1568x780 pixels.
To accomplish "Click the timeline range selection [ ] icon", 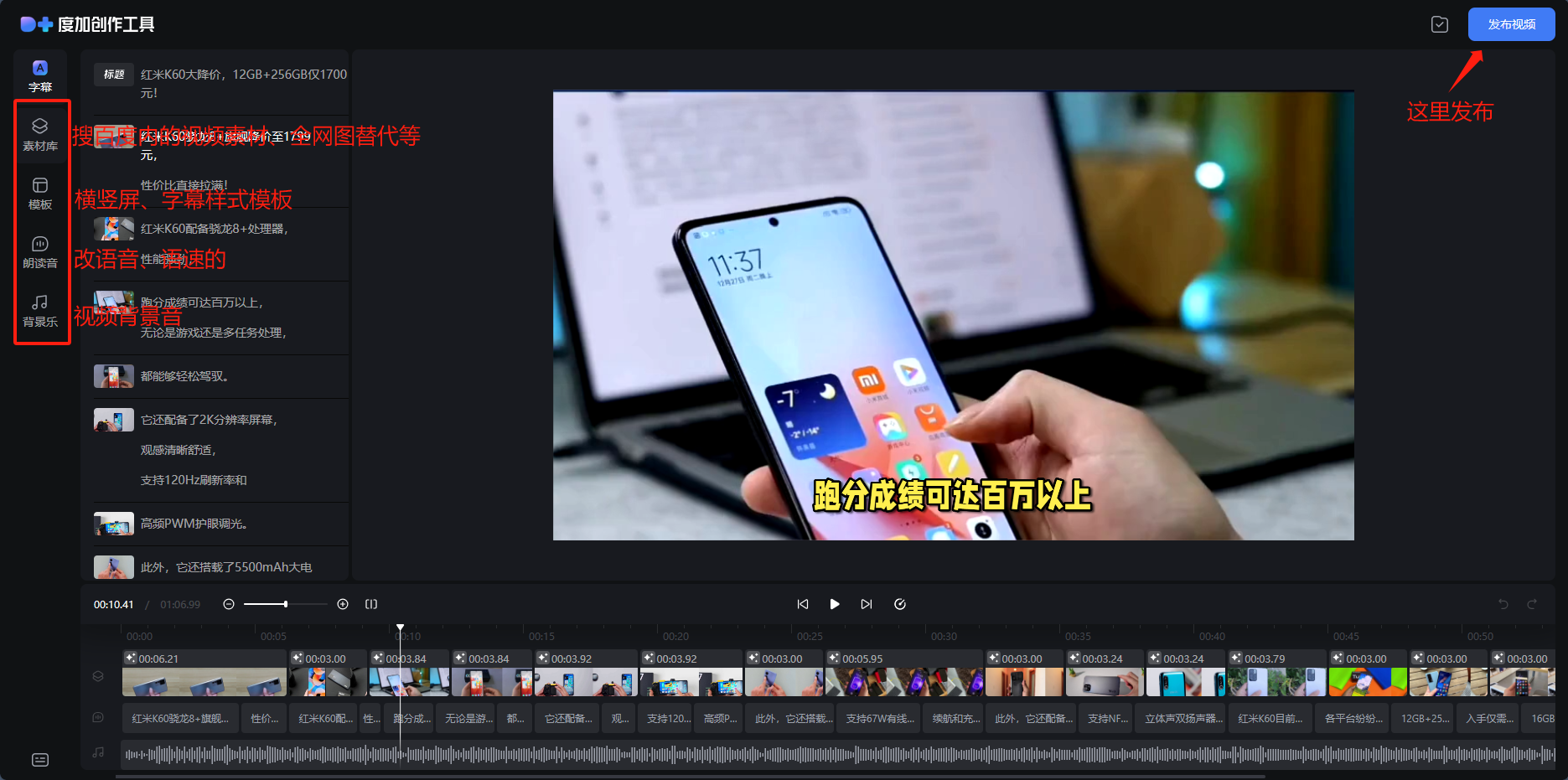I will pos(370,603).
